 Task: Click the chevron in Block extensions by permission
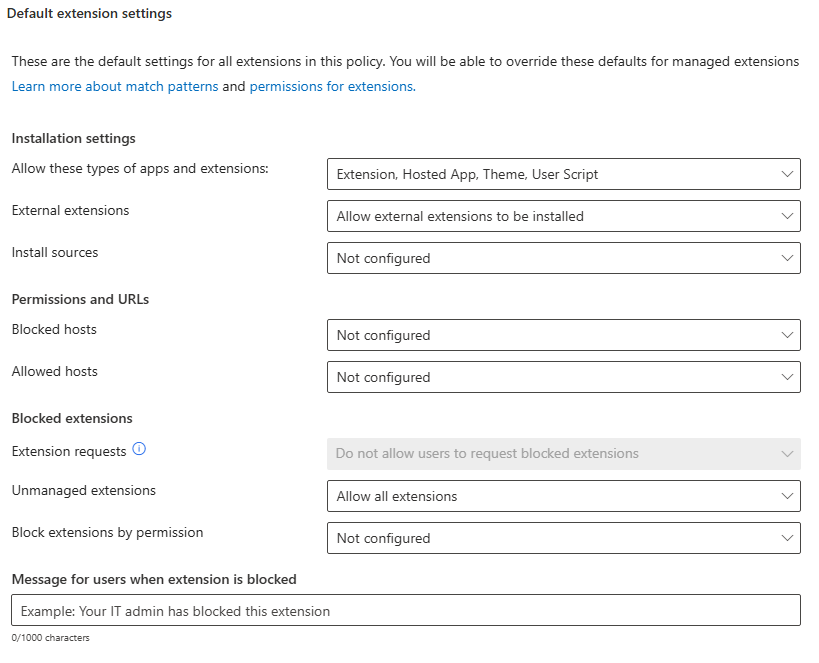786,538
